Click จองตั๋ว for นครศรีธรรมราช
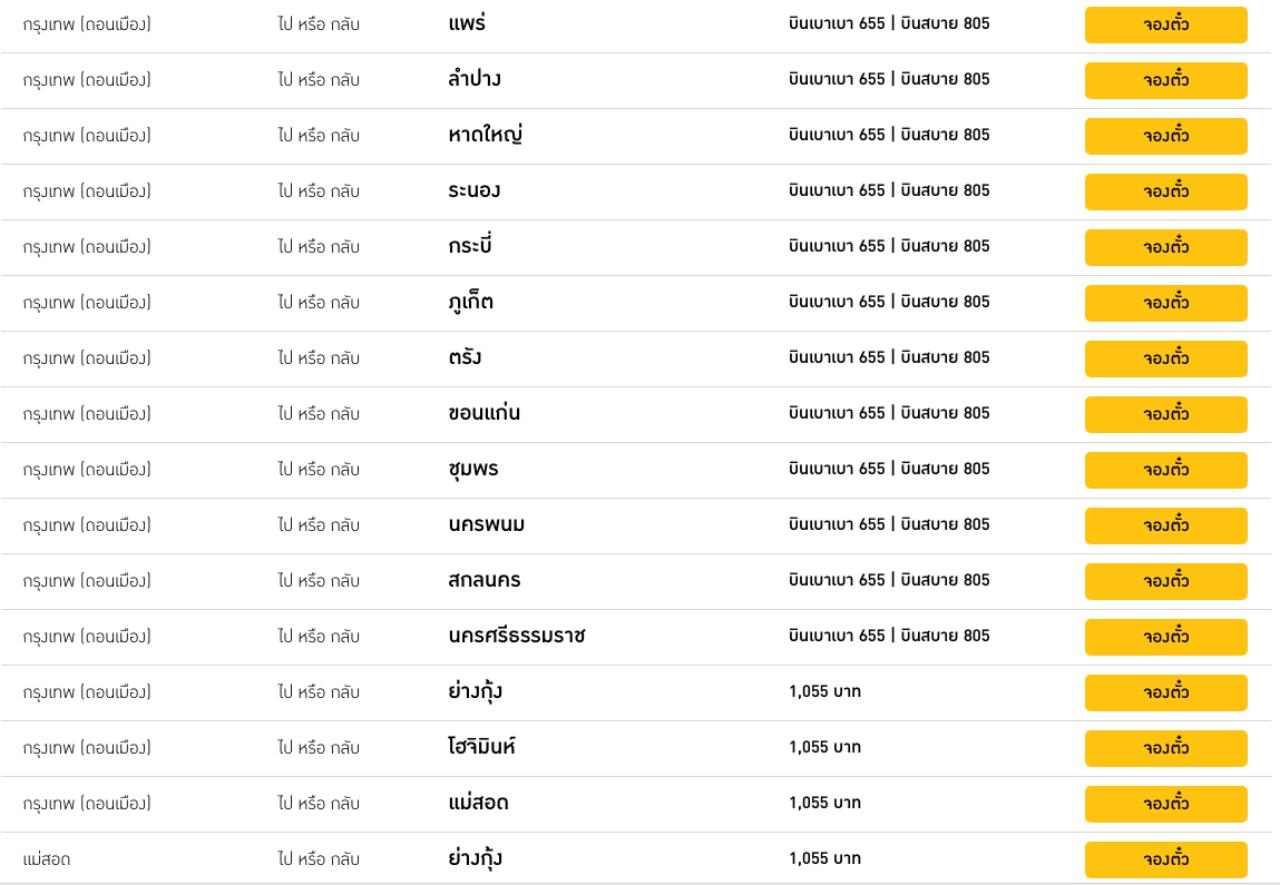Screen dimensions: 1280x885 1166,637
